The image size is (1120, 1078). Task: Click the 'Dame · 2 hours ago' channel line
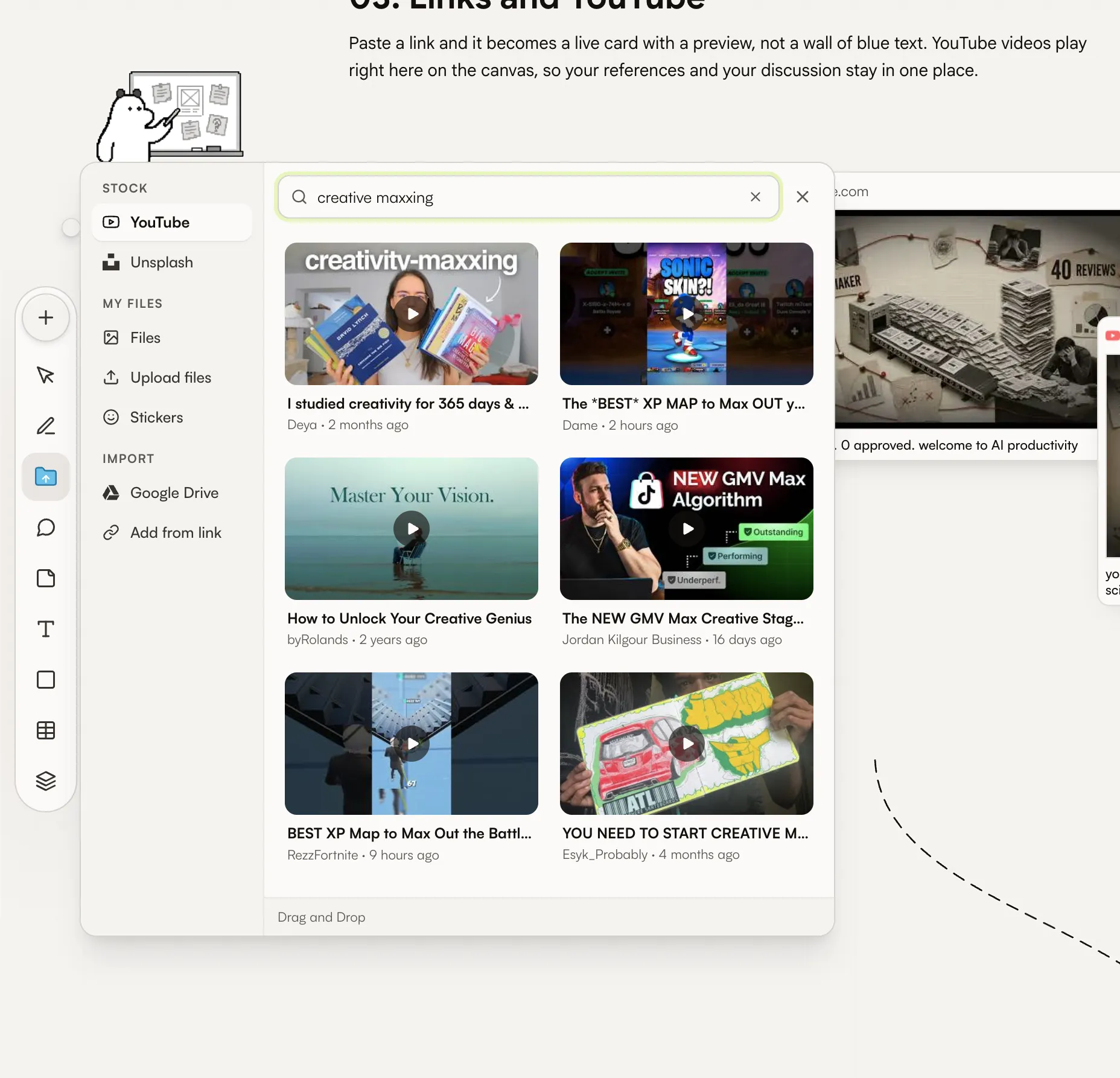click(x=620, y=426)
